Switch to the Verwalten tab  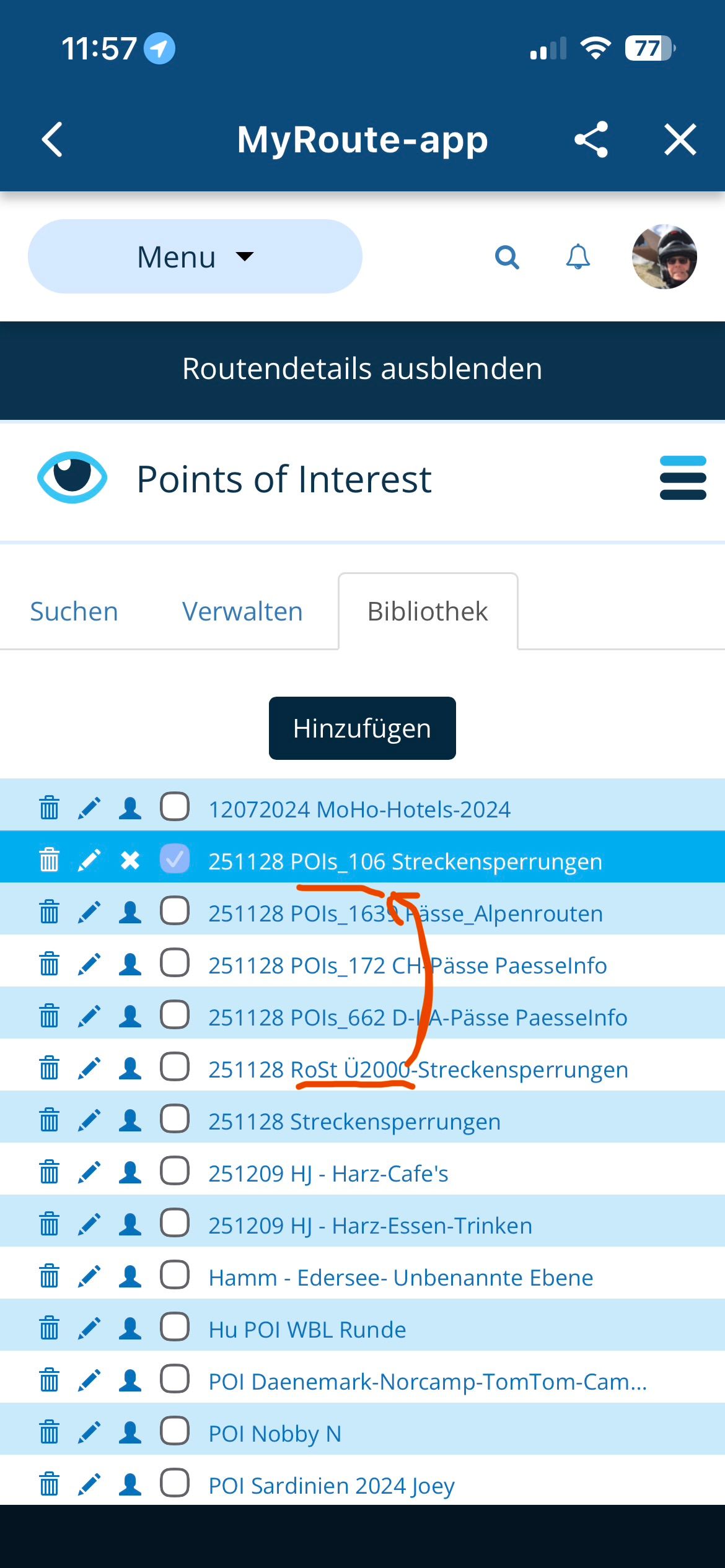(242, 612)
